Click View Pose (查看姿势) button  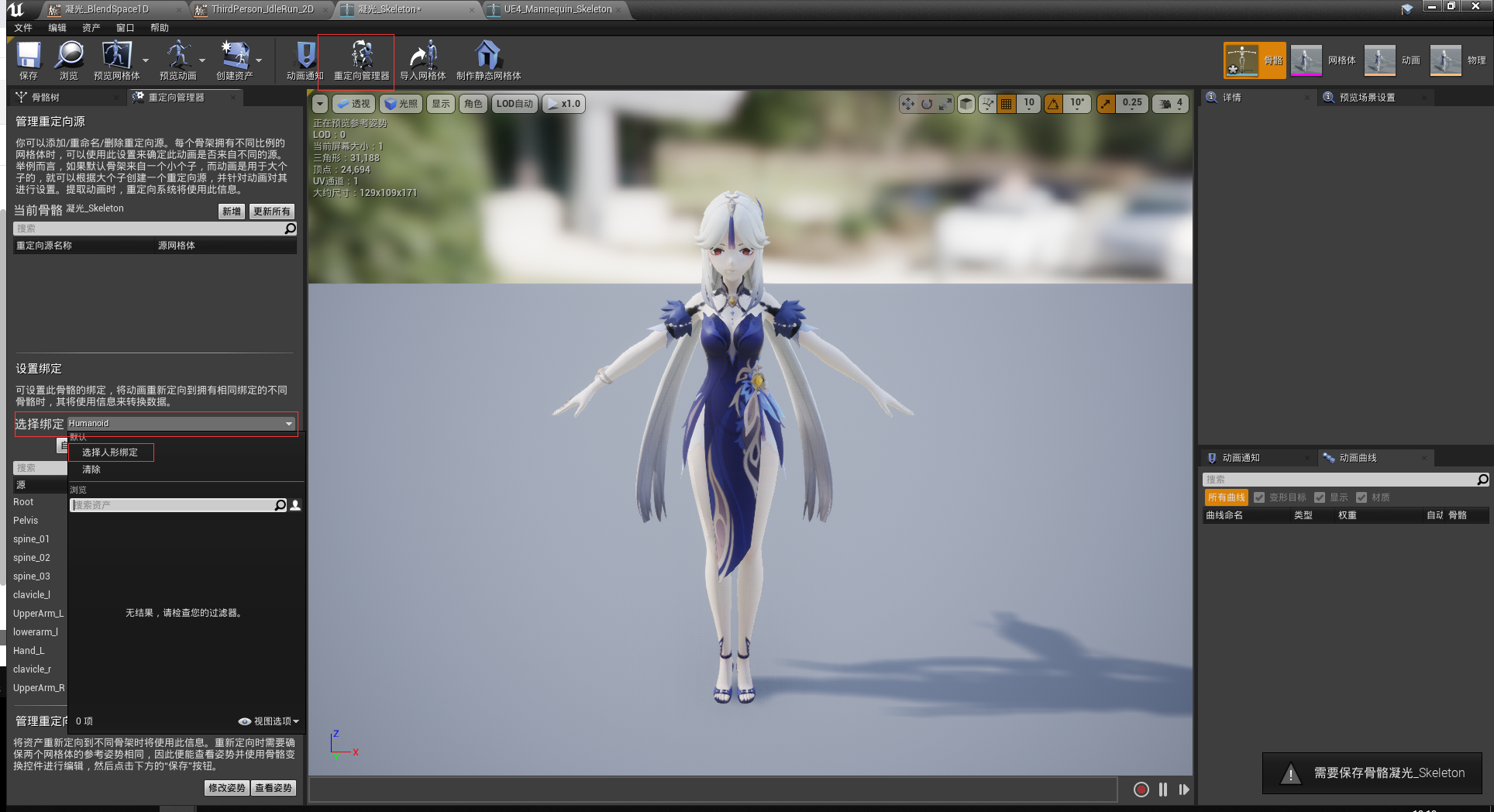click(274, 788)
